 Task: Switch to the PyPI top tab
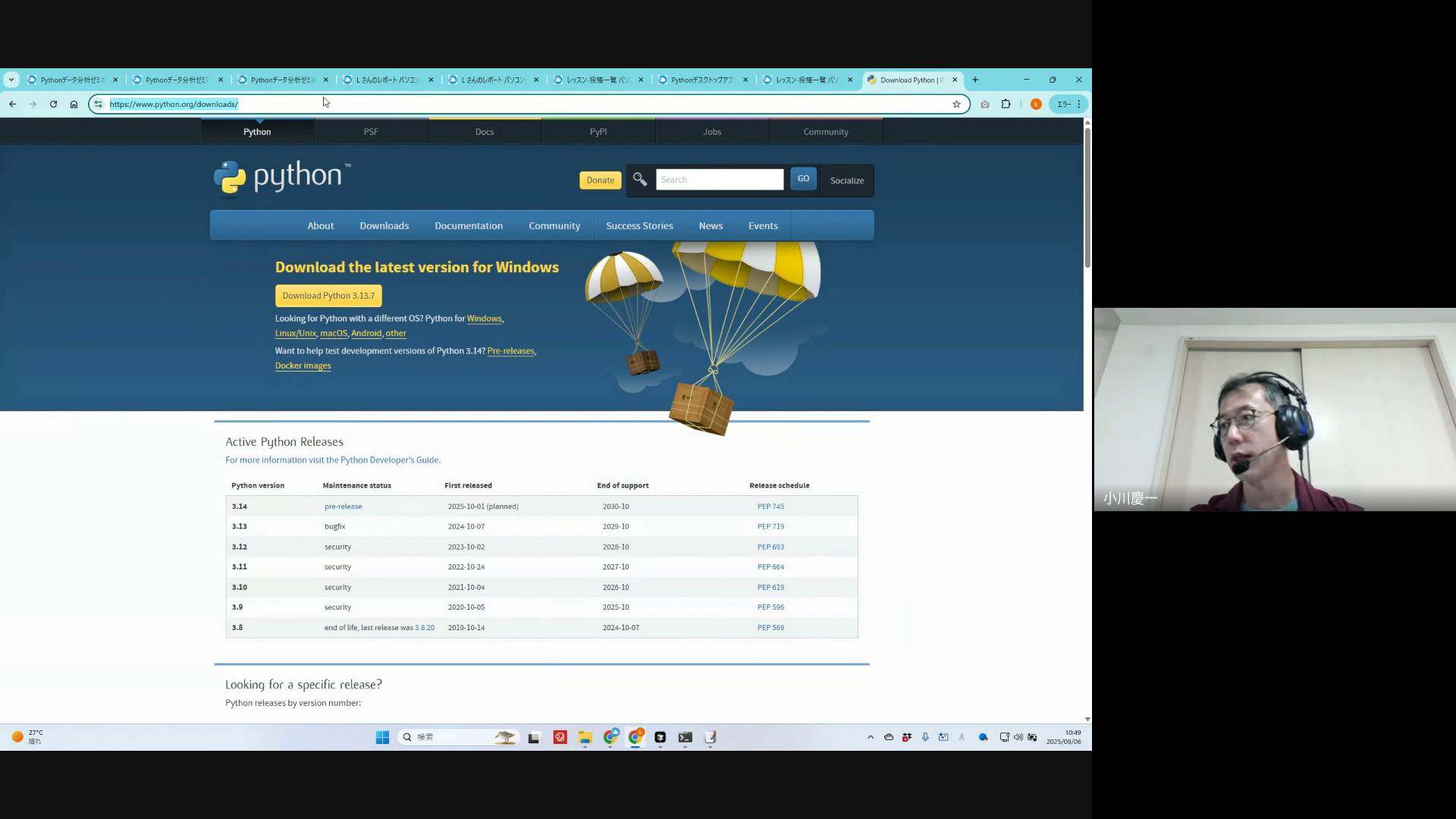click(x=598, y=132)
